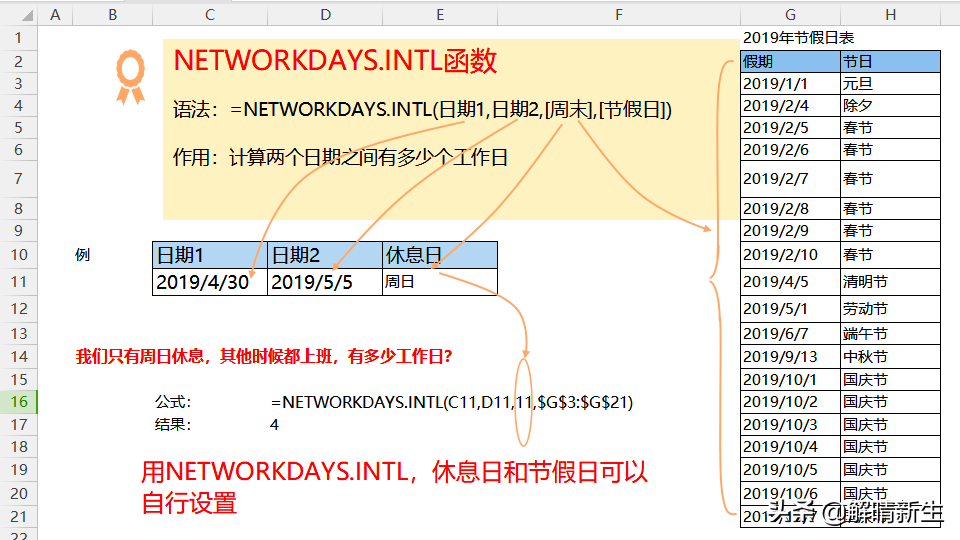Image resolution: width=960 pixels, height=540 pixels.
Task: Click the 结果: label cell
Action: pyautogui.click(x=173, y=425)
